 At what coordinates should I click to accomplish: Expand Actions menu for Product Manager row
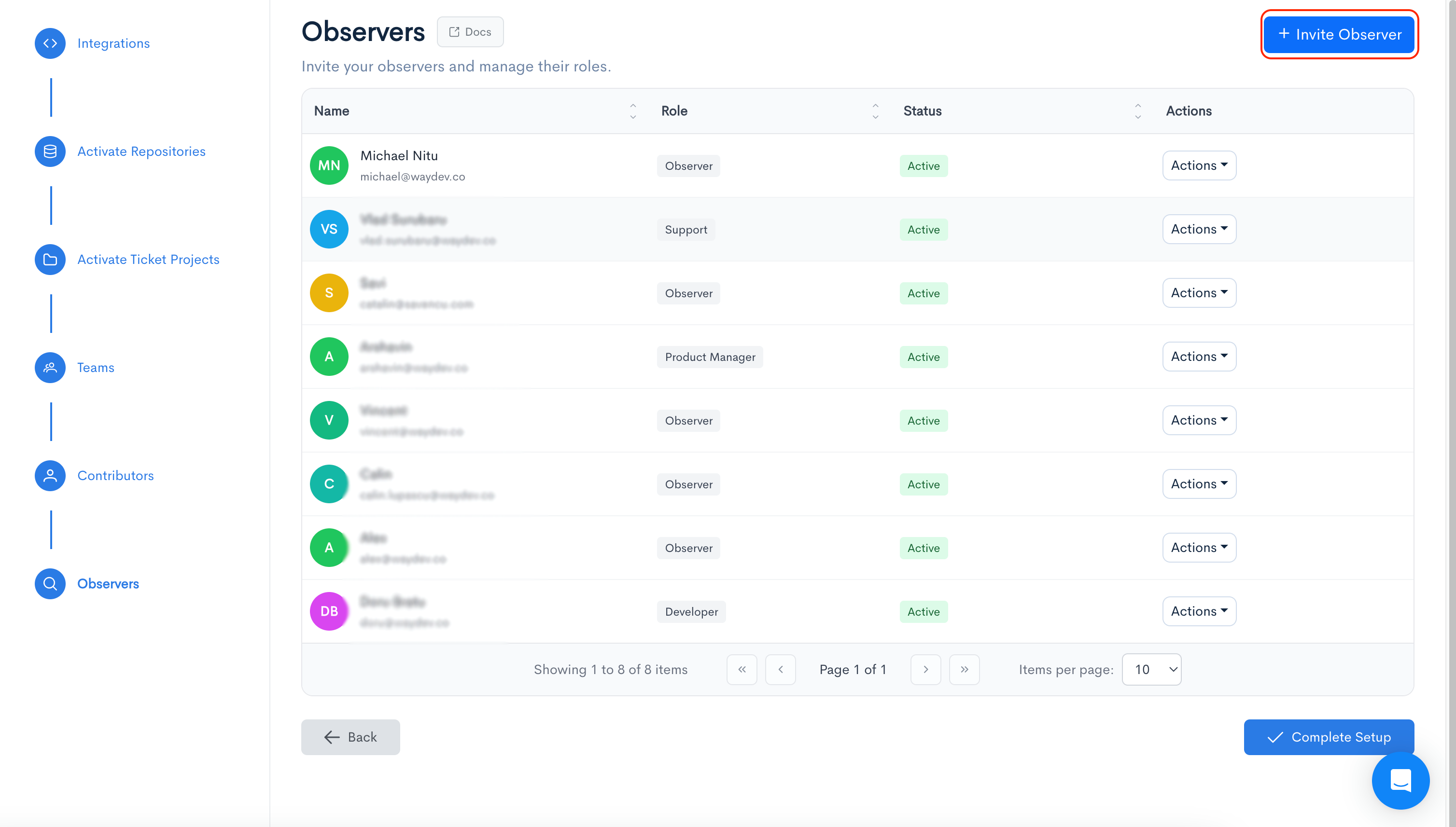(1199, 356)
